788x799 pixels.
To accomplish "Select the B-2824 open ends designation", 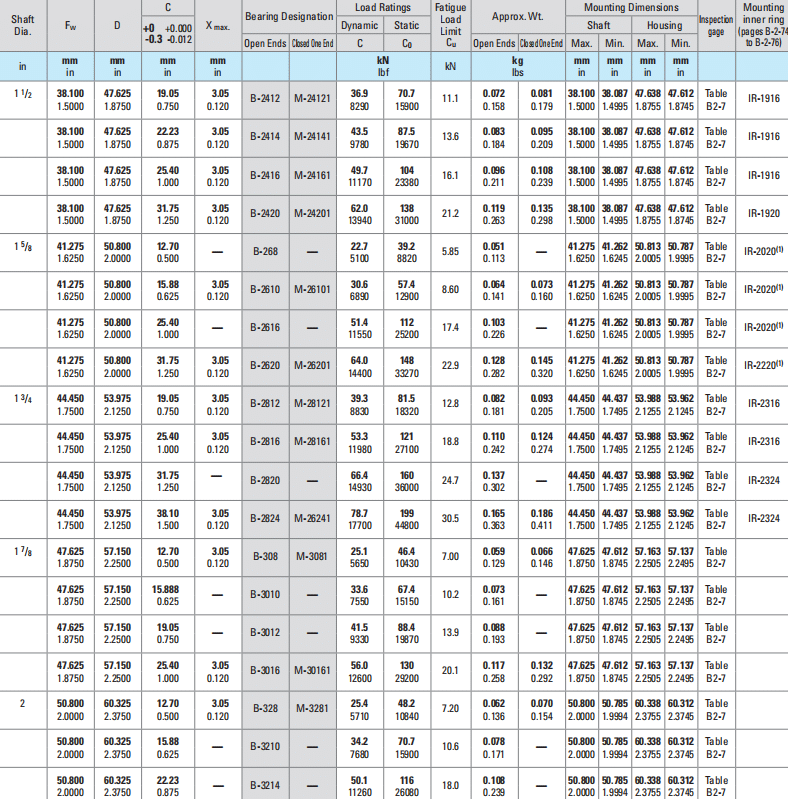I will pos(265,517).
